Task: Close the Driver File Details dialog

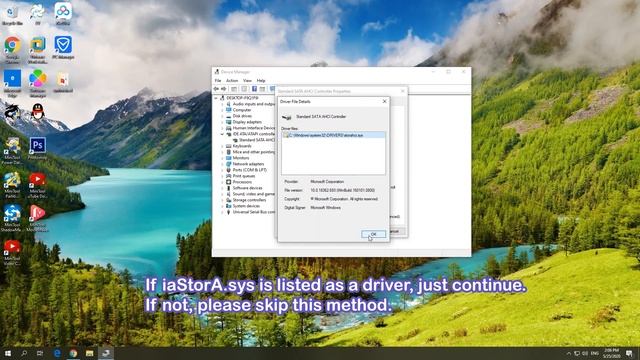Action: click(x=384, y=101)
